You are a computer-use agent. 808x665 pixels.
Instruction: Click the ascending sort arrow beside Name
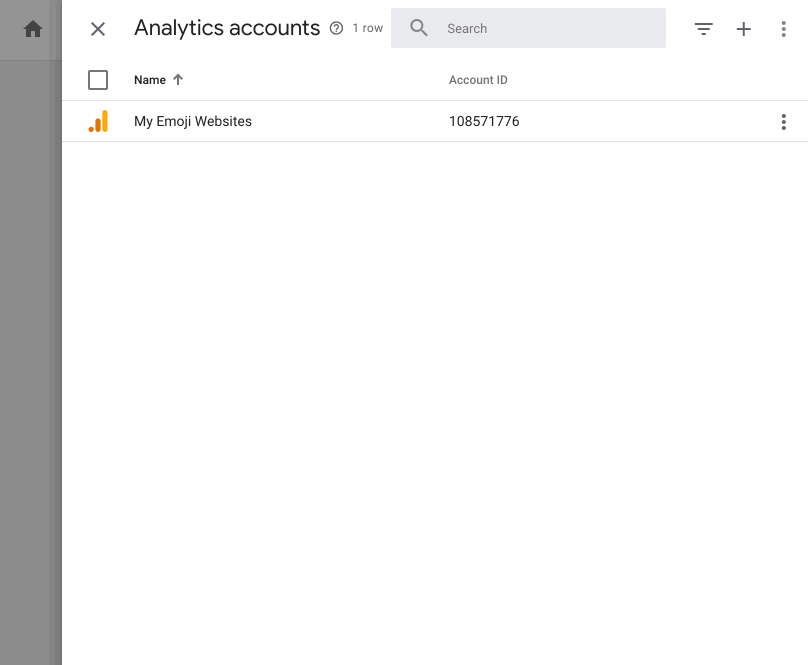click(178, 80)
